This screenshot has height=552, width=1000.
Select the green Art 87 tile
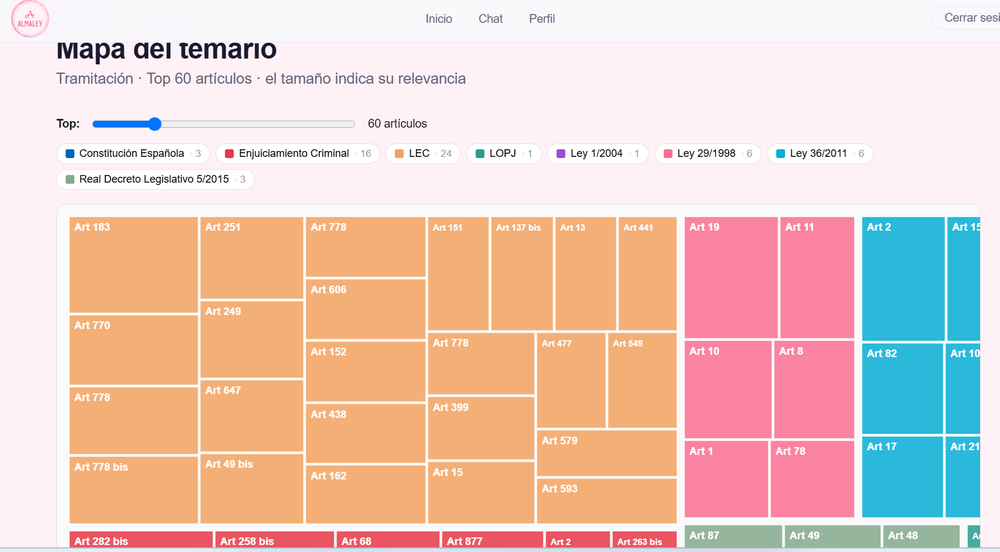pyautogui.click(x=733, y=537)
